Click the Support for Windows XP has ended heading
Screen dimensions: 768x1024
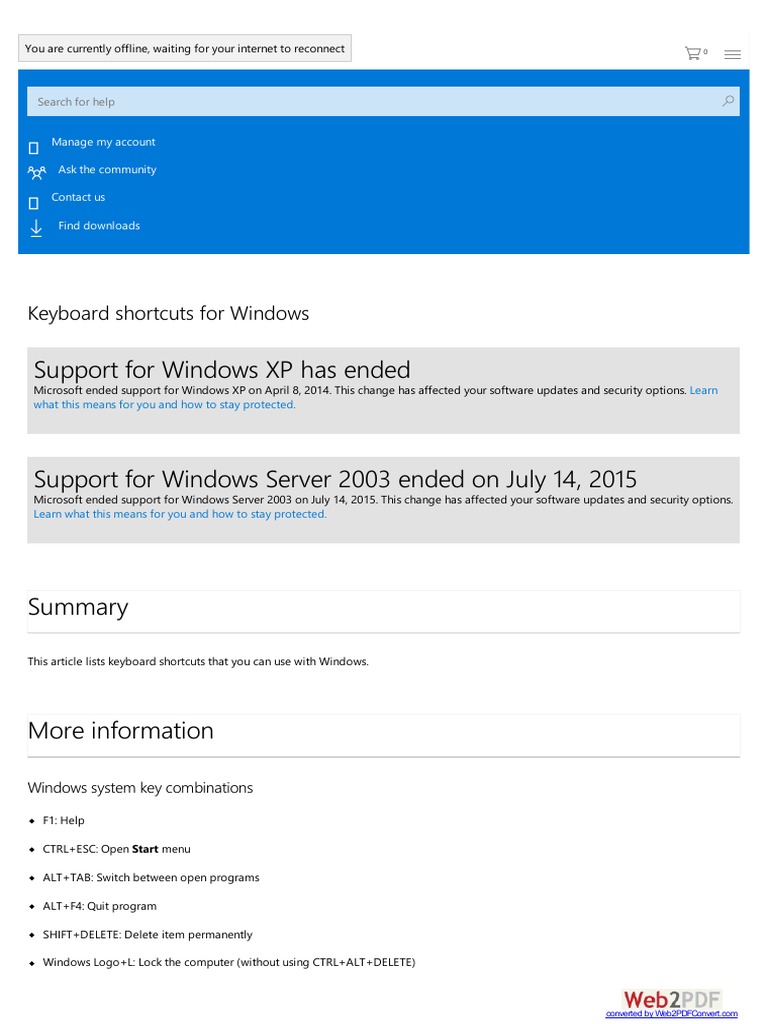(x=222, y=370)
